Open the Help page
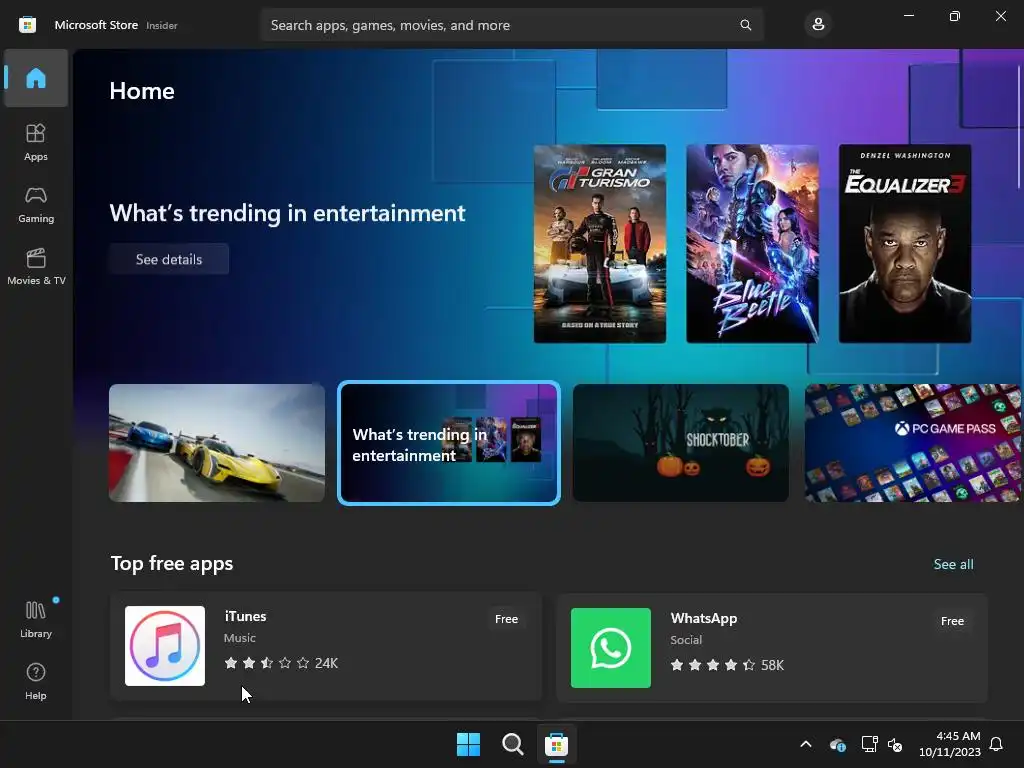1024x768 pixels. click(36, 681)
